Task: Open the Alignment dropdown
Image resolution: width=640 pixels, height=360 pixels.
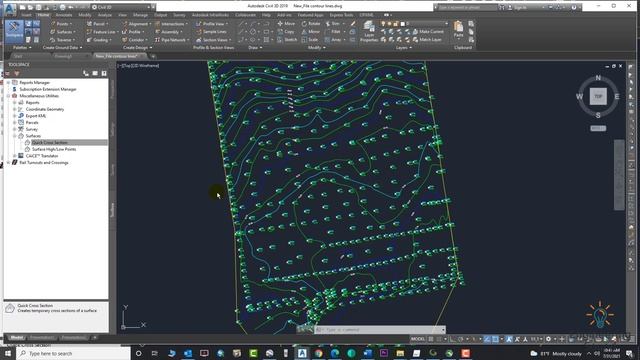Action: click(x=137, y=24)
